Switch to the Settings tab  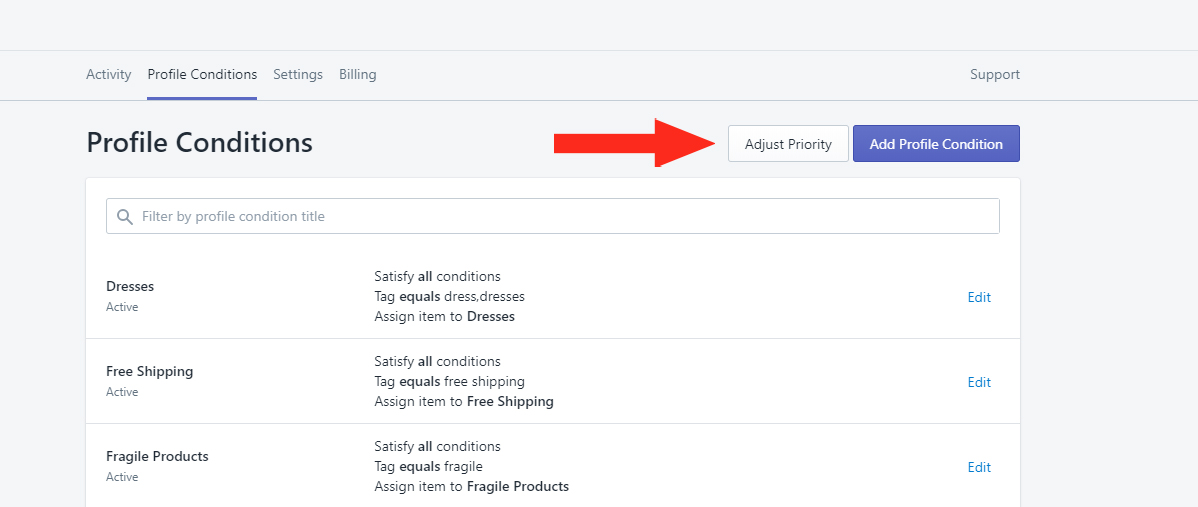(298, 75)
